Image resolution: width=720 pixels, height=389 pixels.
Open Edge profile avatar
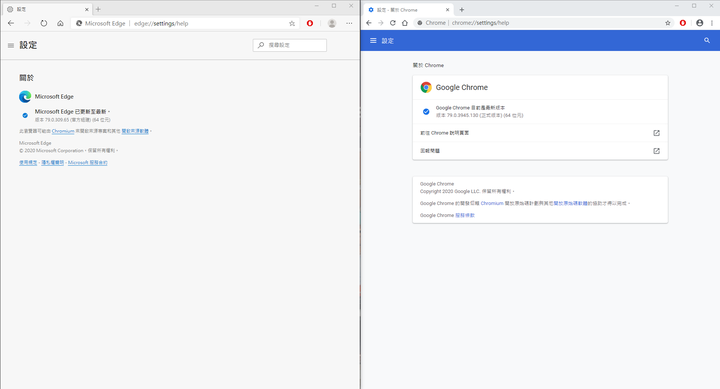coord(332,23)
